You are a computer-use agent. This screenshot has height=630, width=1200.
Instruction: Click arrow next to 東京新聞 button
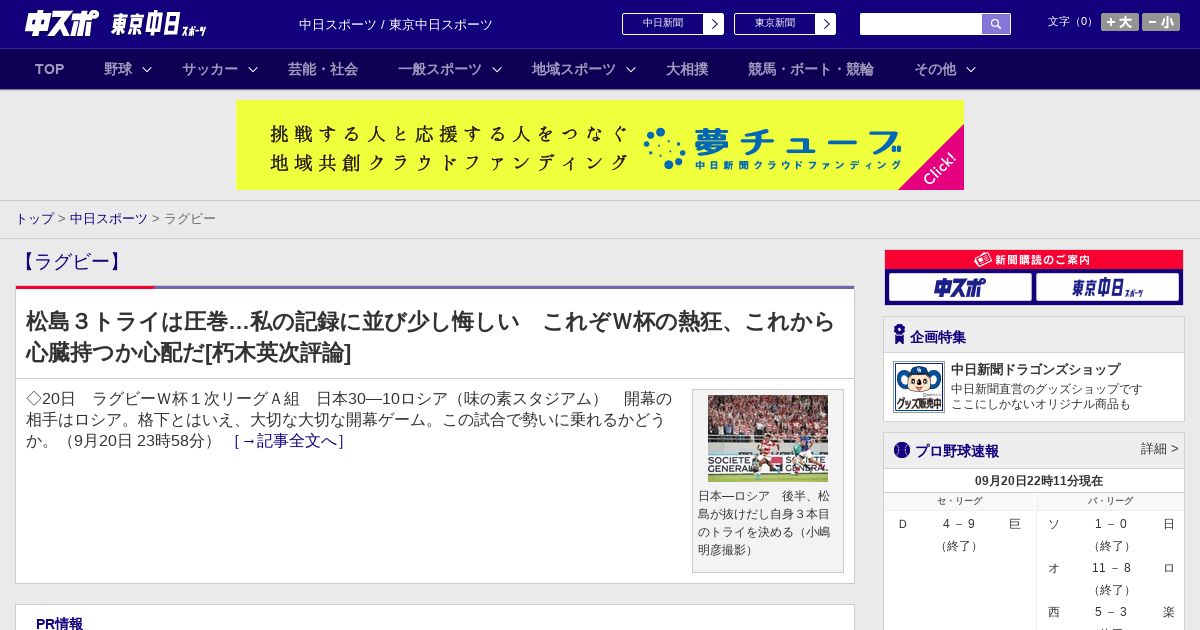[x=826, y=24]
